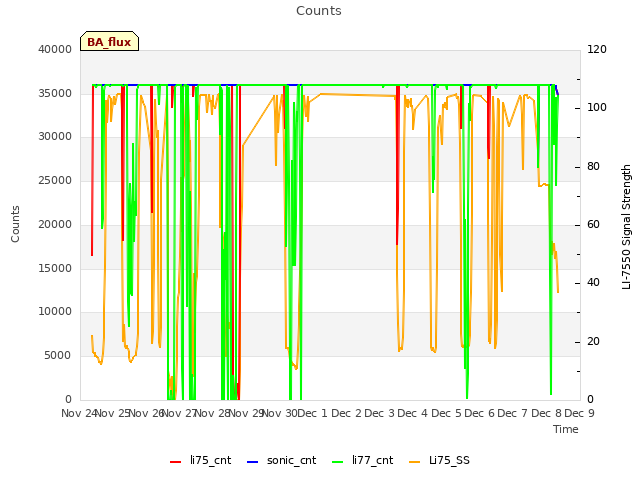640x480 pixels.
Task: Click the 25000 tick on left axis
Action: click(x=55, y=180)
